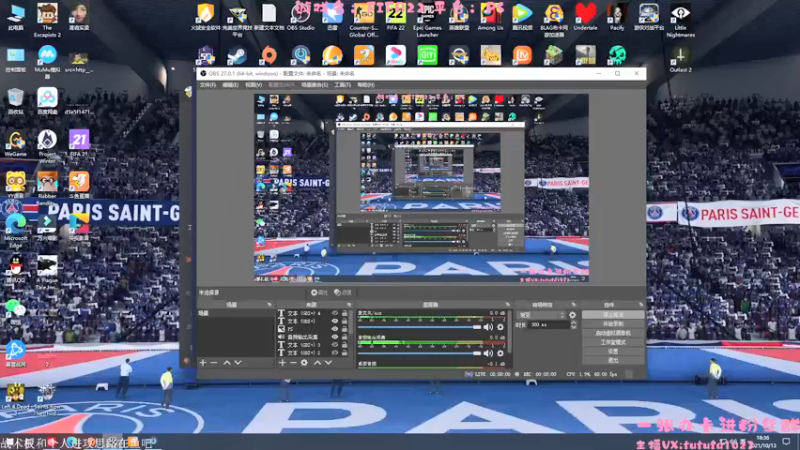Adjust the microphone volume slider
The width and height of the screenshot is (800, 450).
[x=419, y=327]
